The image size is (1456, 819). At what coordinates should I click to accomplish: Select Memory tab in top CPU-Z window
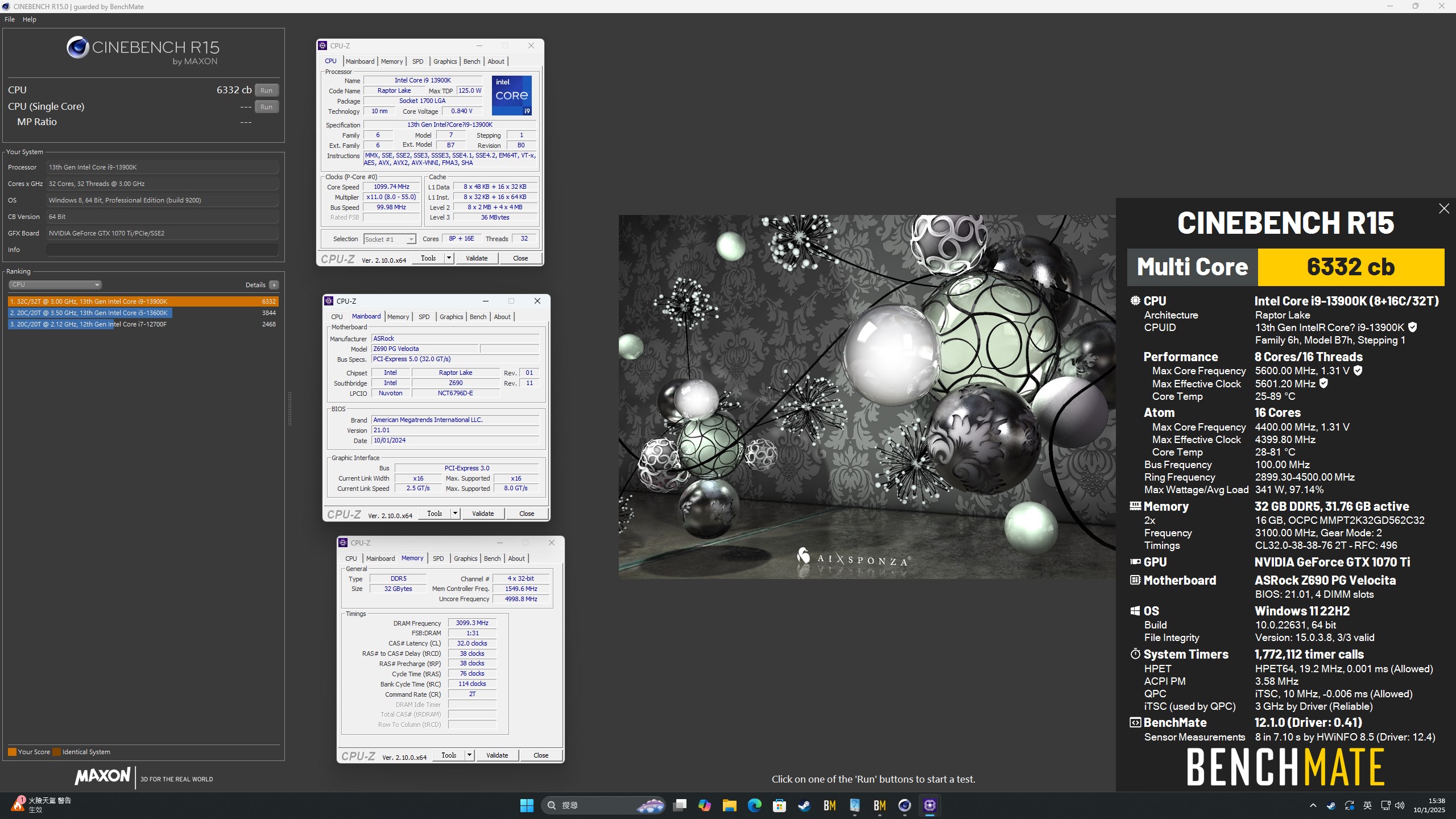coord(392,61)
